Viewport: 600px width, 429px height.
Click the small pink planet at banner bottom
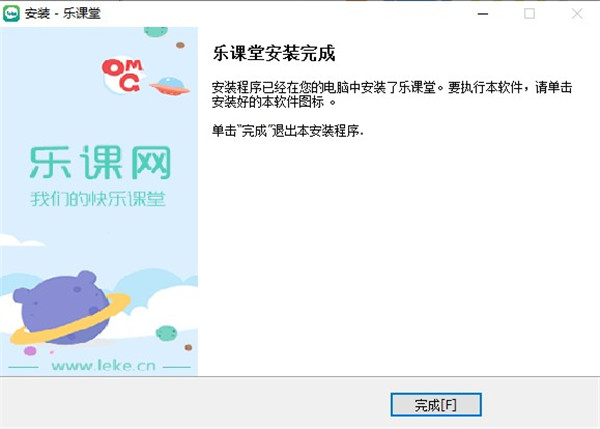pos(30,351)
